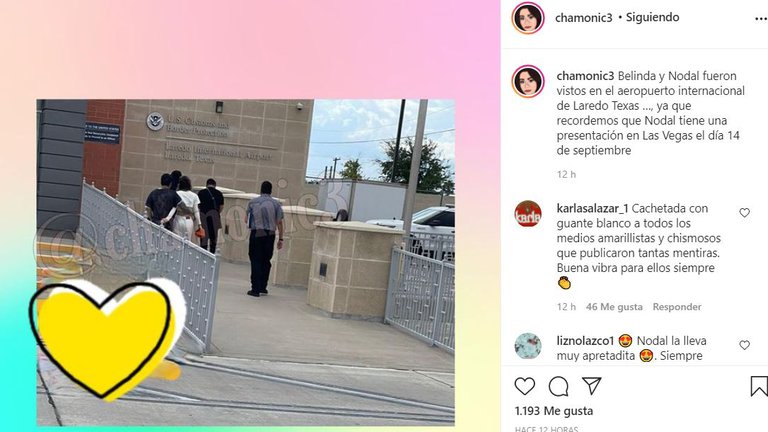Click the yellow heart sticker on photo
Image resolution: width=768 pixels, height=432 pixels.
point(104,338)
